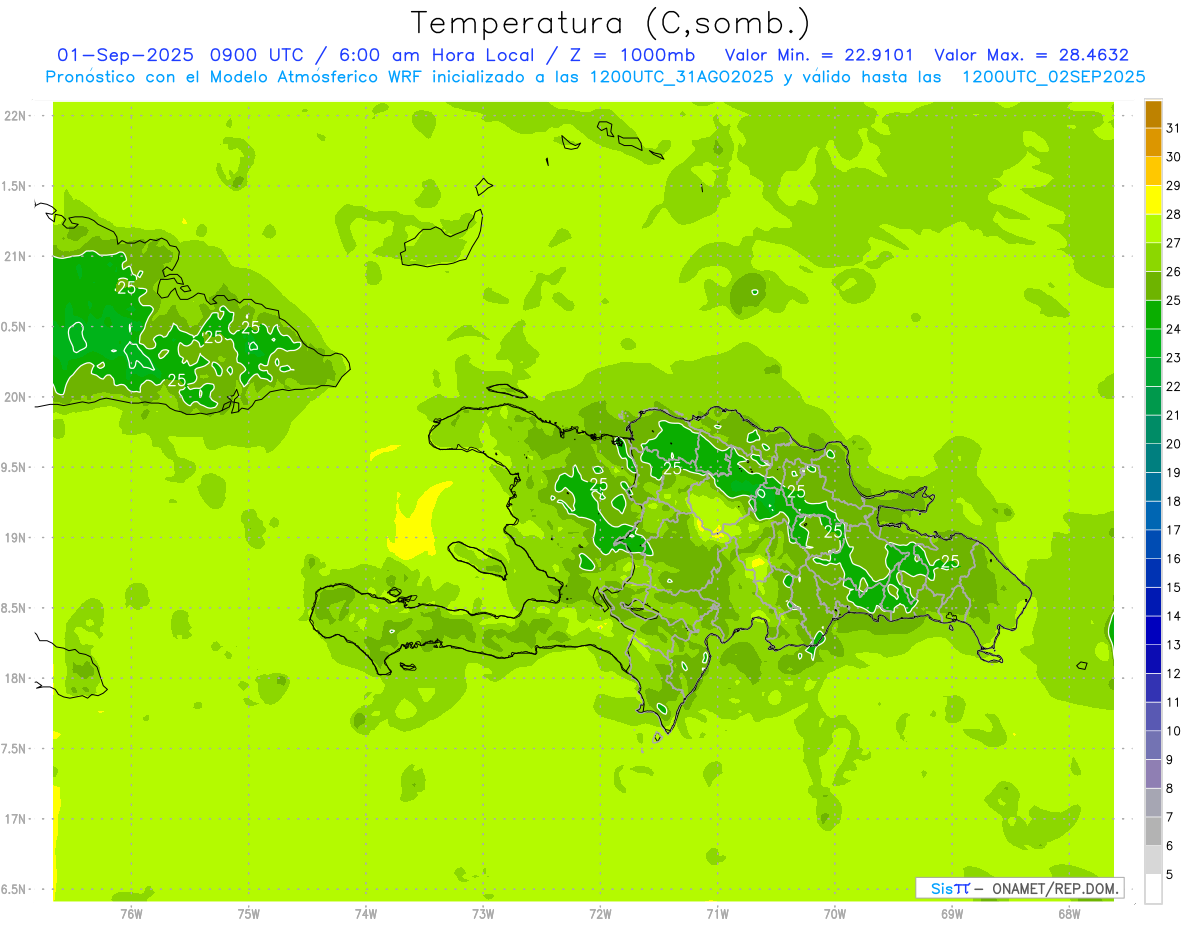Click the color scale label 31

pos(1174,128)
